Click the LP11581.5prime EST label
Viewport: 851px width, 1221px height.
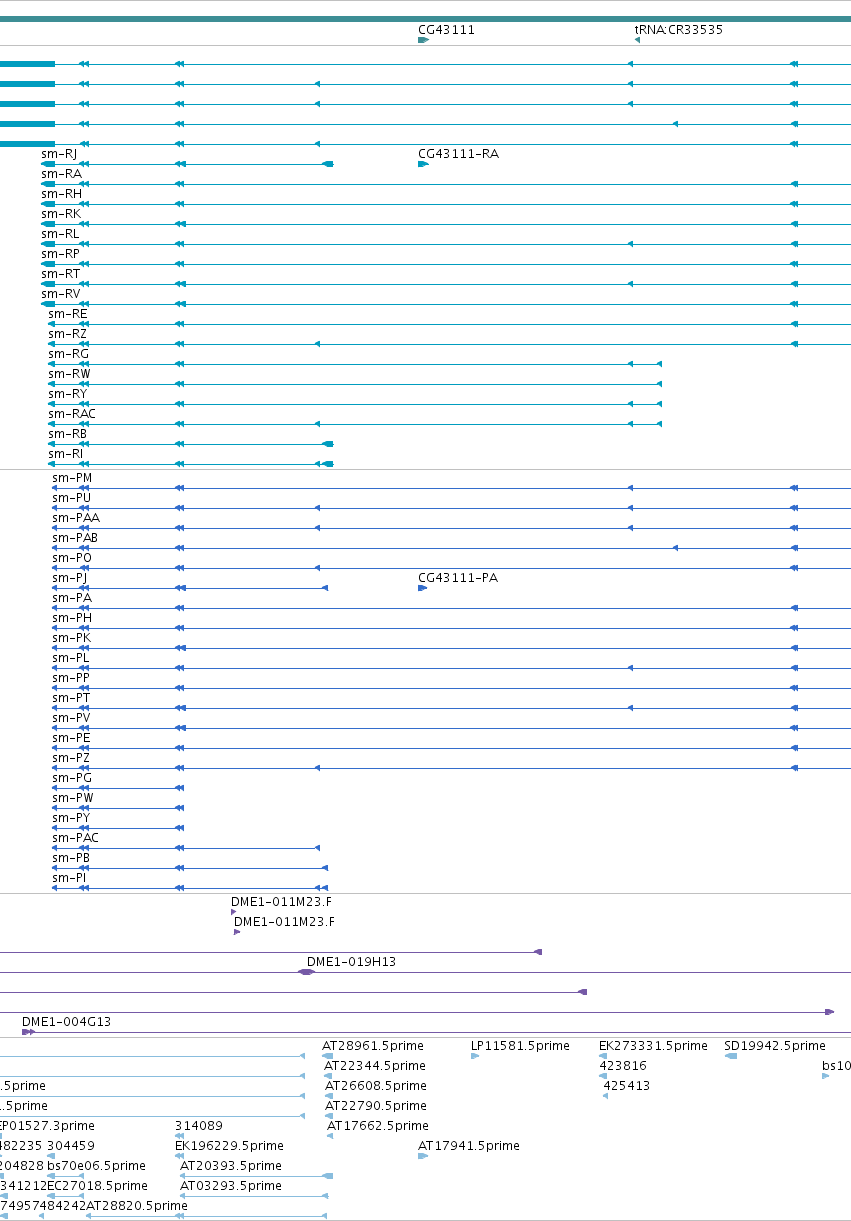tap(520, 1046)
